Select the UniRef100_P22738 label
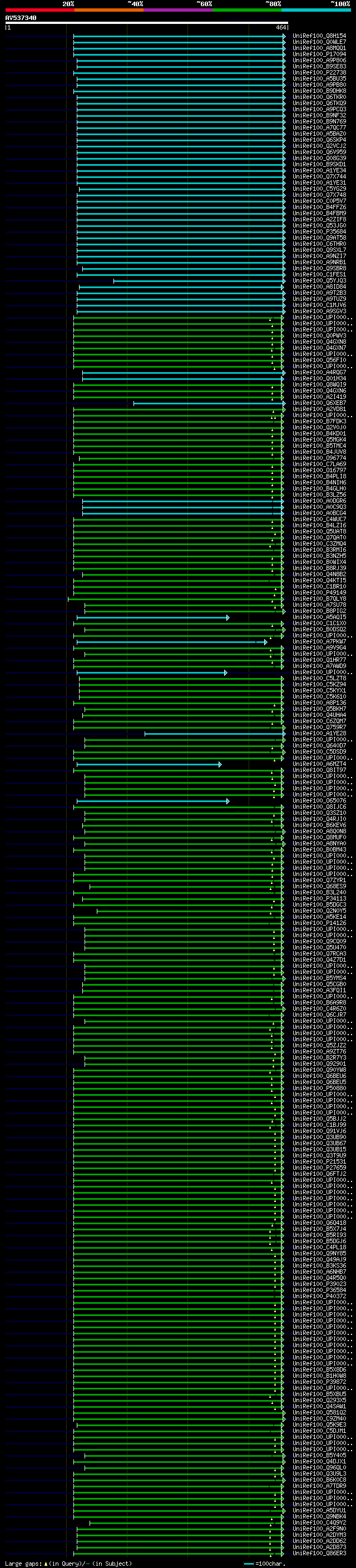The height and width of the screenshot is (1568, 356). 319,72
